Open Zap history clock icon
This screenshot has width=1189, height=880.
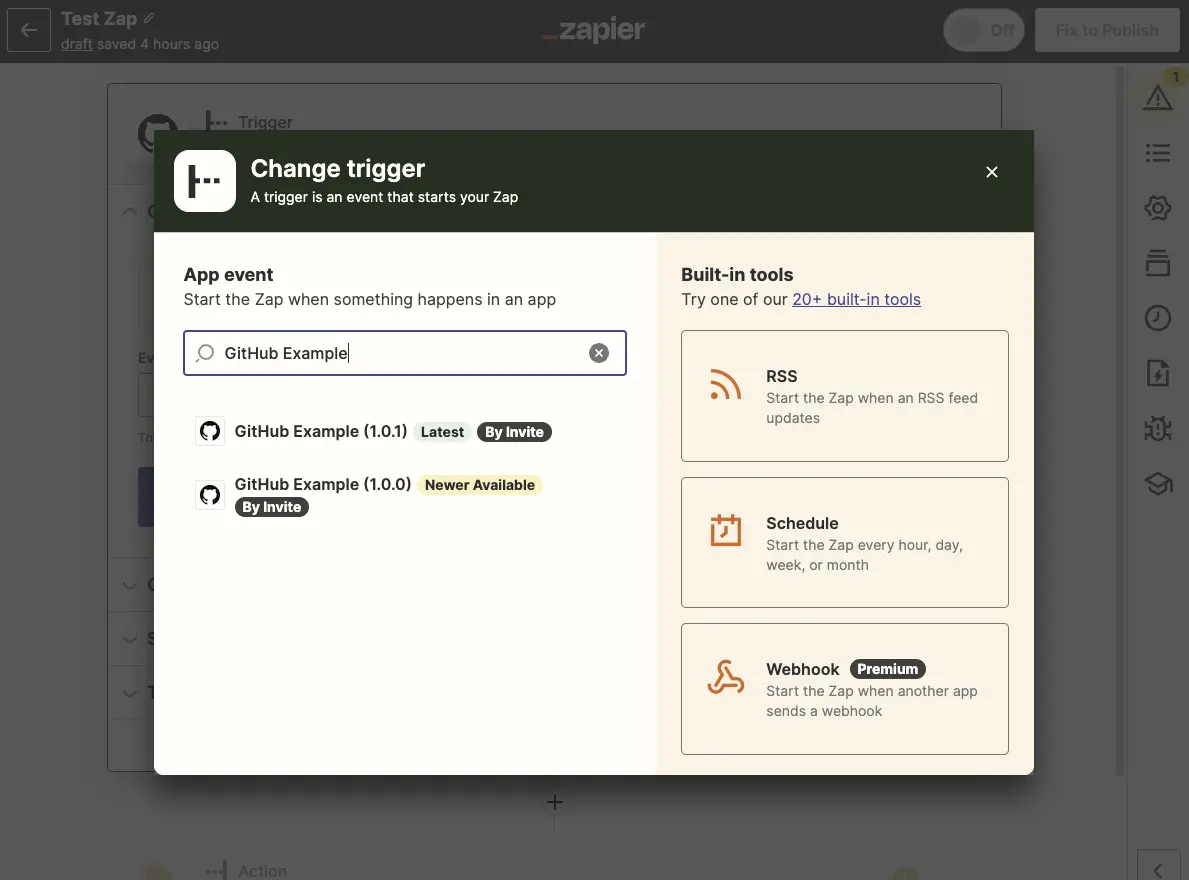pos(1158,318)
